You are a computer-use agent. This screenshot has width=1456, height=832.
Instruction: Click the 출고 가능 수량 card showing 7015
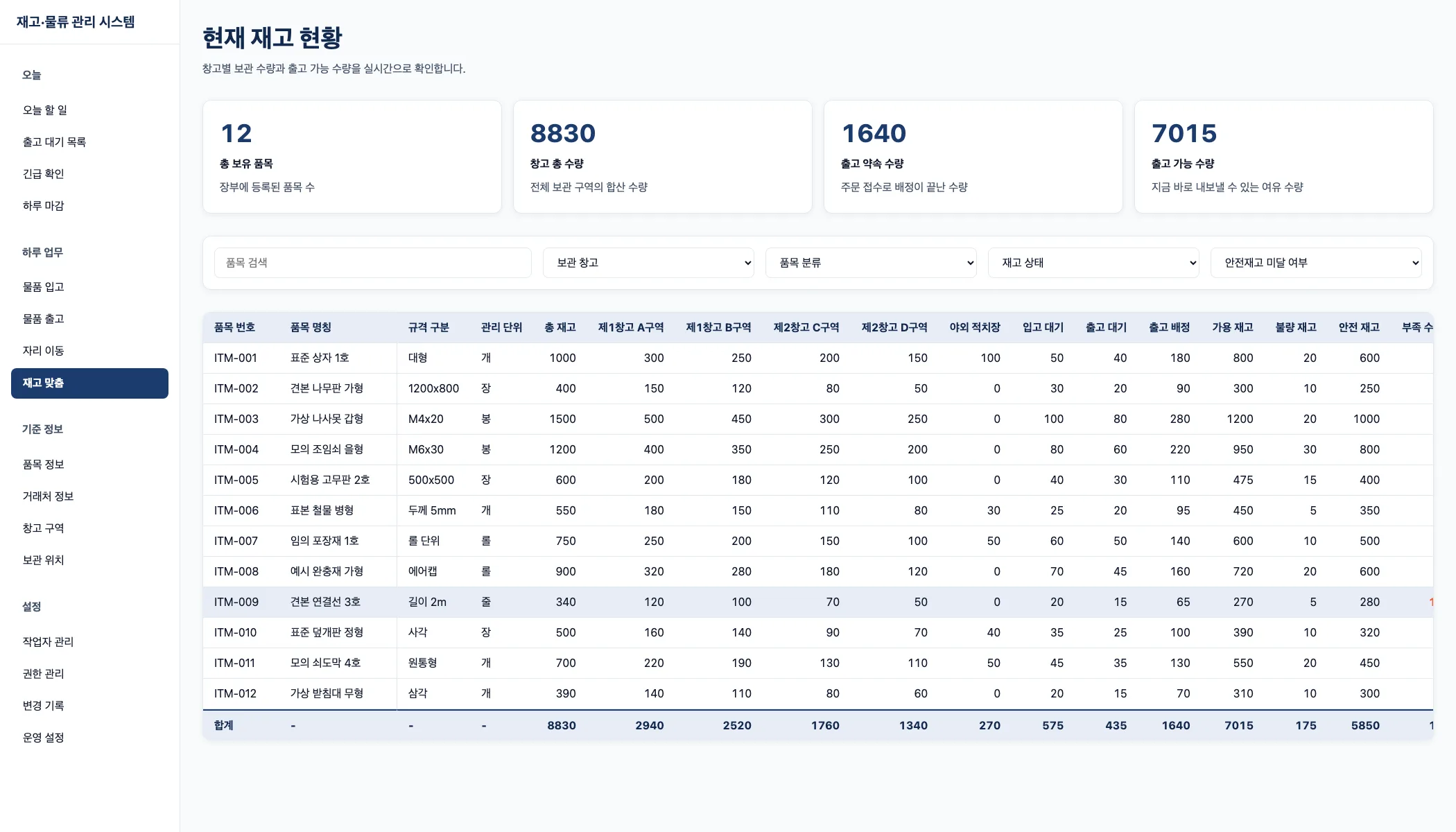[1284, 157]
